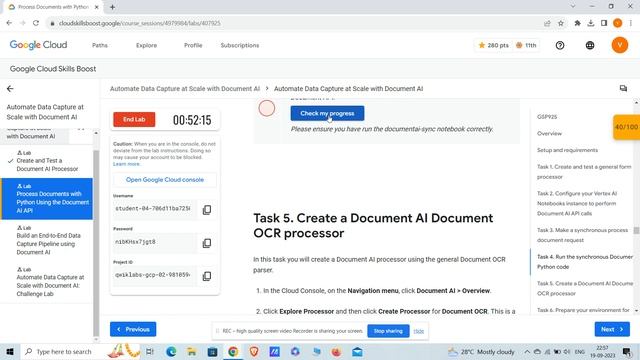The height and width of the screenshot is (360, 640).
Task: Open the Mail app from taskbar
Action: 357,351
